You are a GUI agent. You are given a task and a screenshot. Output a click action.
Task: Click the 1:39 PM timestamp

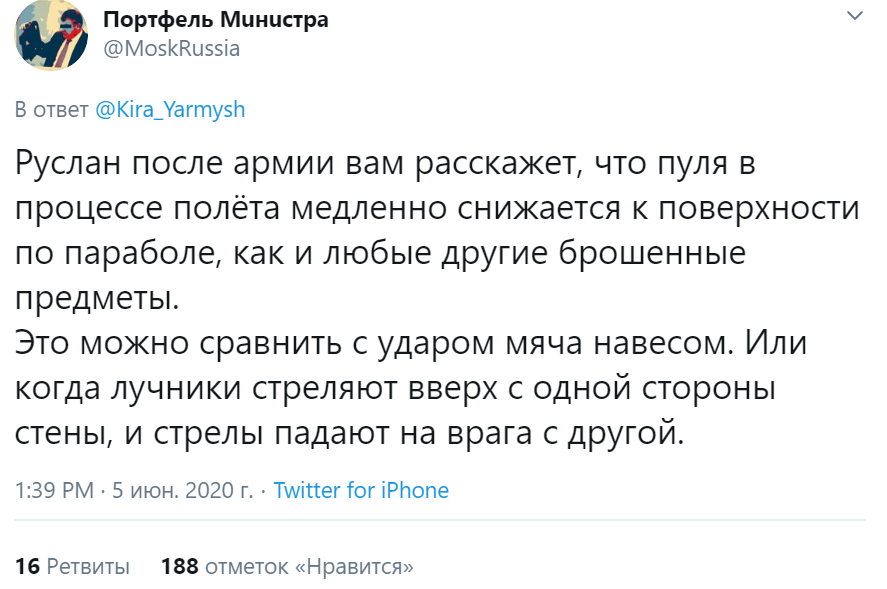(55, 491)
